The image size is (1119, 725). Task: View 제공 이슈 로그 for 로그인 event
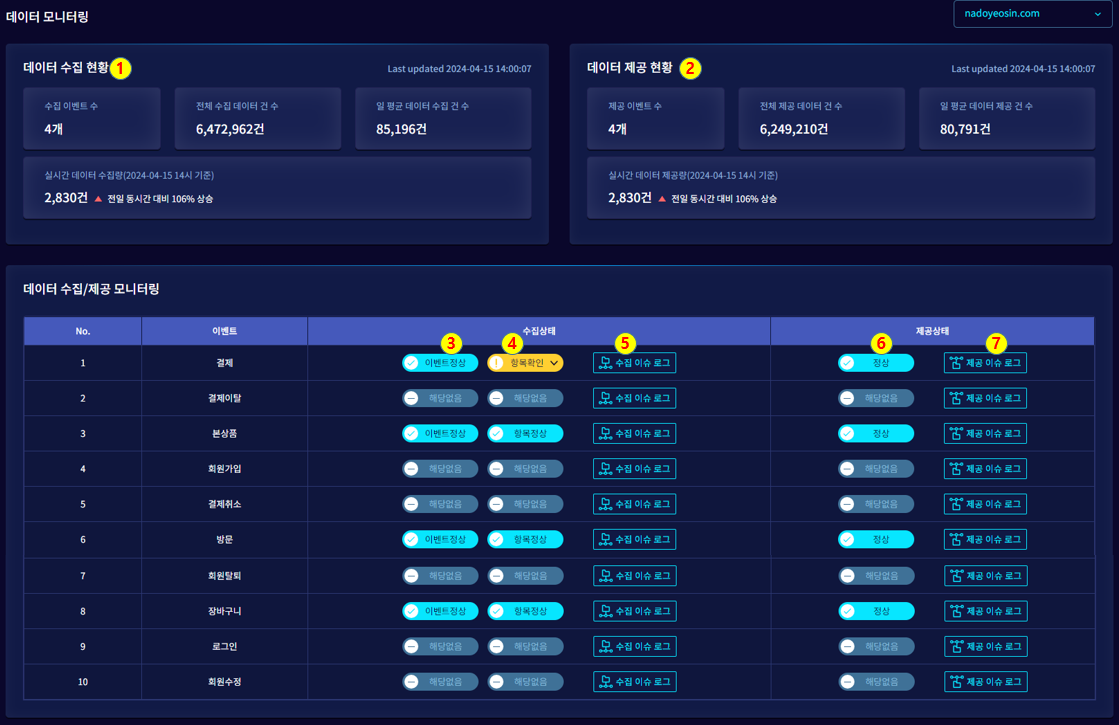tap(986, 647)
